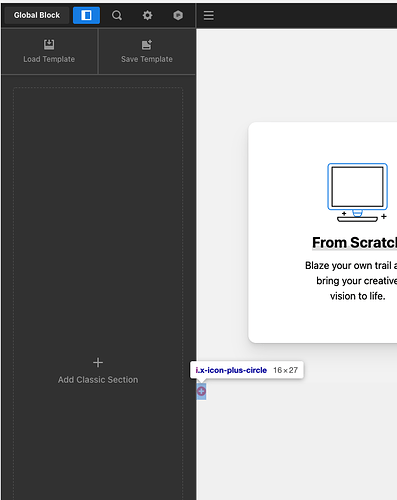397x500 pixels.
Task: Select the From Scratch card
Action: (322, 232)
